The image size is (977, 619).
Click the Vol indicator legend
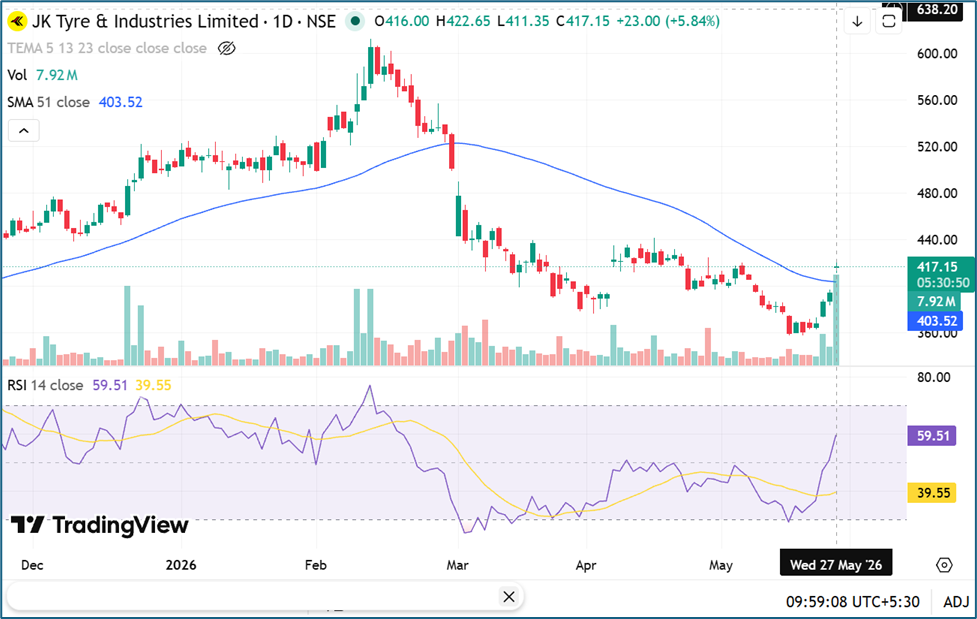17,75
